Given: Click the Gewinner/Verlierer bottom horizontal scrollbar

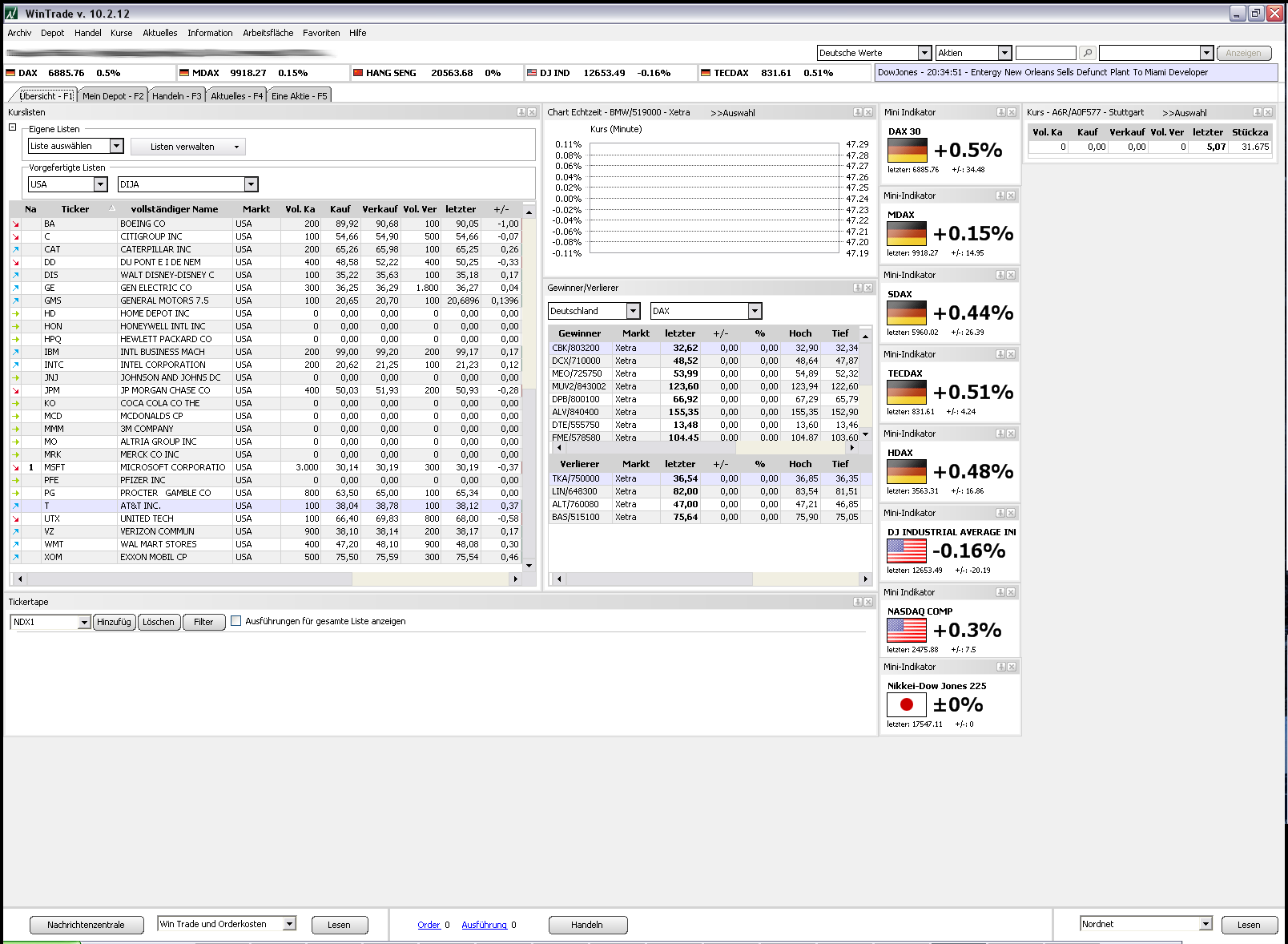Looking at the screenshot, I should point(712,579).
